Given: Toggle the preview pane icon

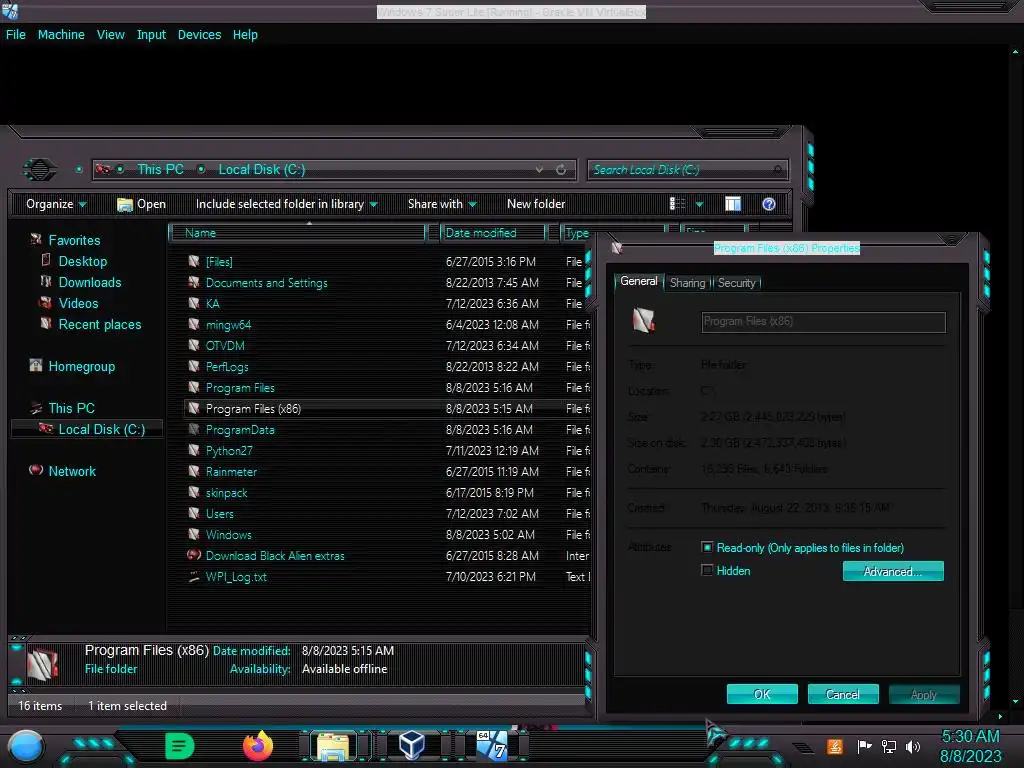Looking at the screenshot, I should click(x=733, y=204).
